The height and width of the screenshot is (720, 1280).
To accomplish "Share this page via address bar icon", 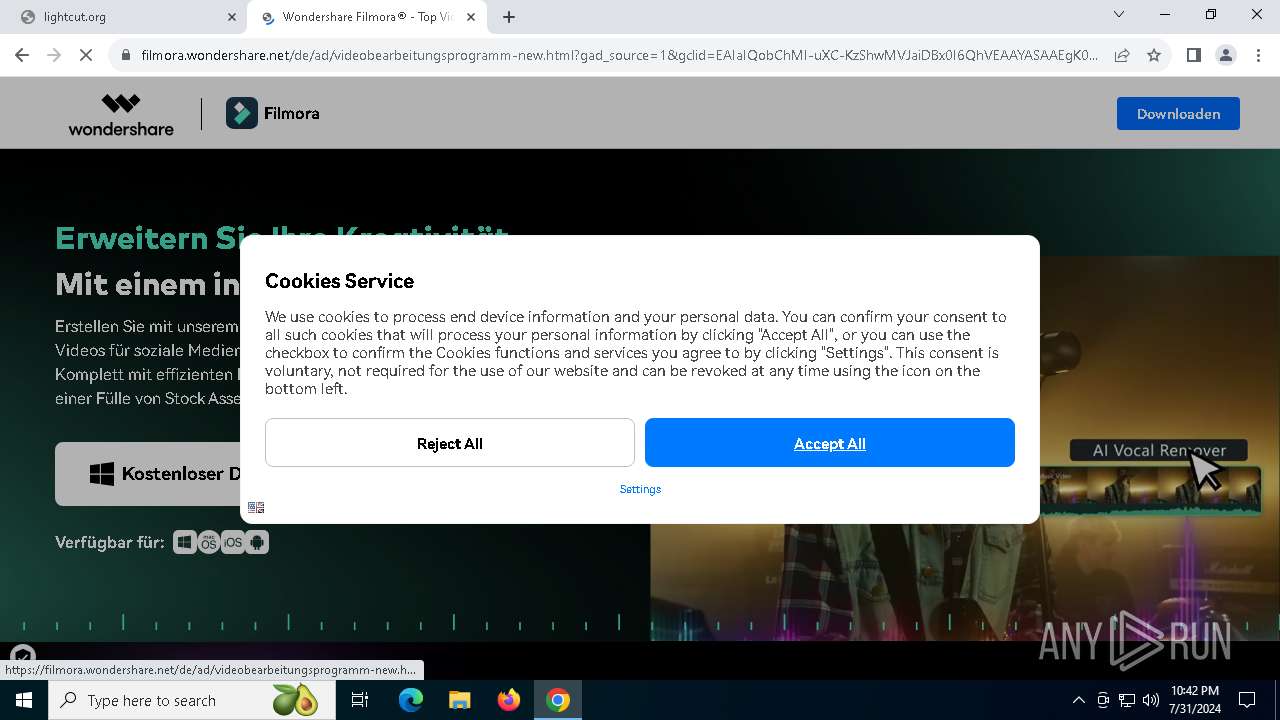I will (x=1122, y=55).
